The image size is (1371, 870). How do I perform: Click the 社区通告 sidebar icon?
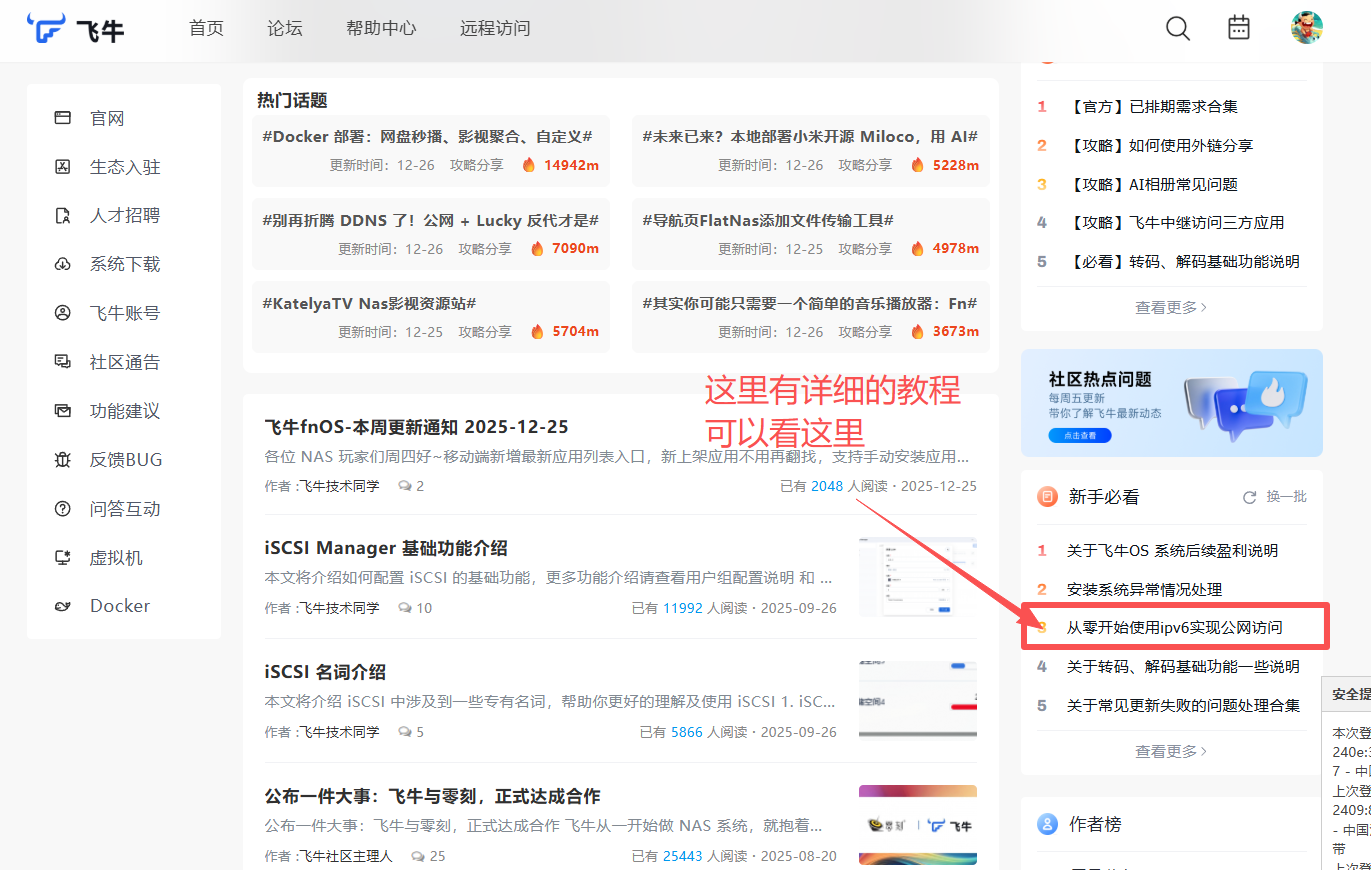pyautogui.click(x=63, y=362)
